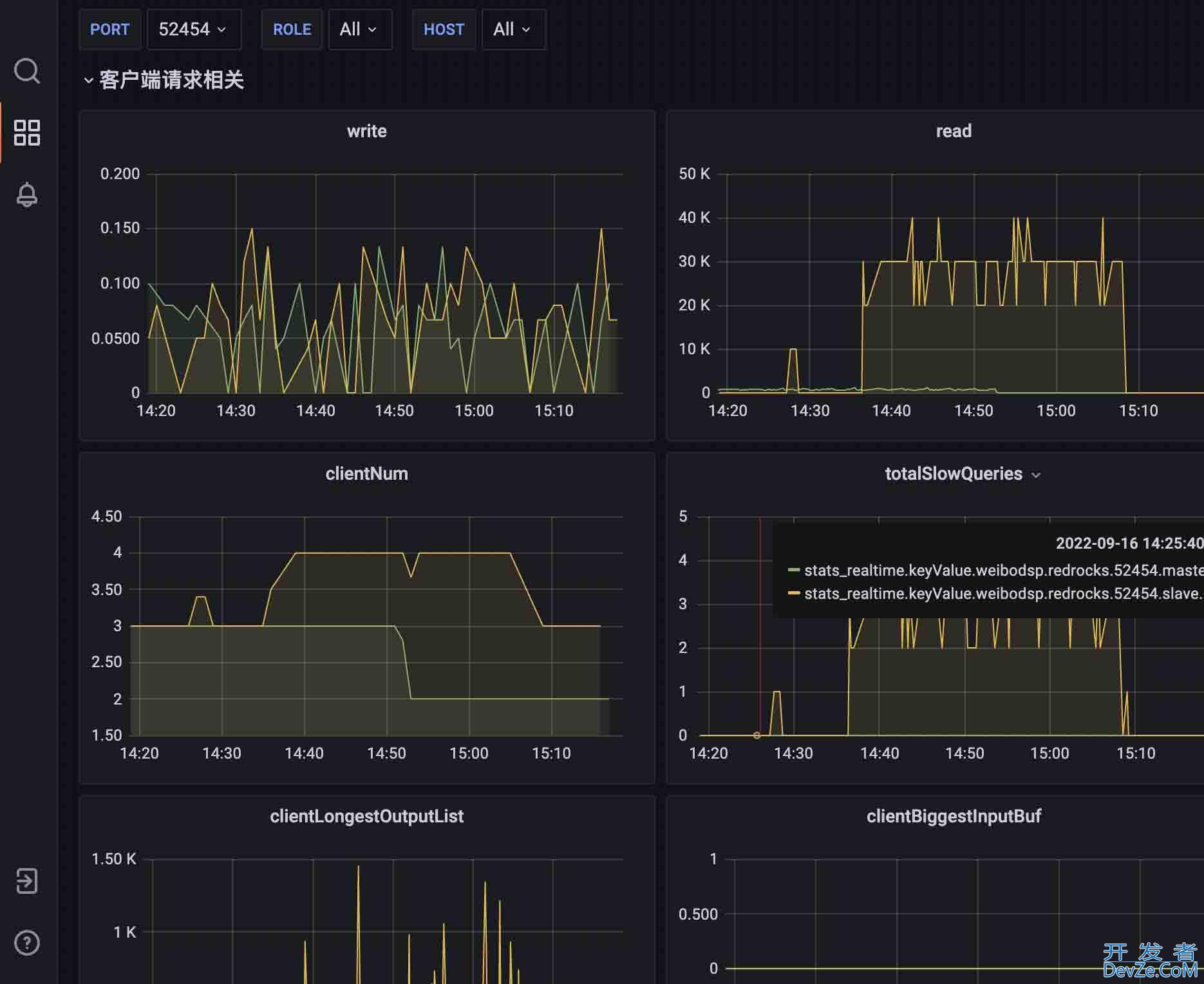Screen dimensions: 1204x984
Task: Click the HOST variable label
Action: pyautogui.click(x=444, y=30)
